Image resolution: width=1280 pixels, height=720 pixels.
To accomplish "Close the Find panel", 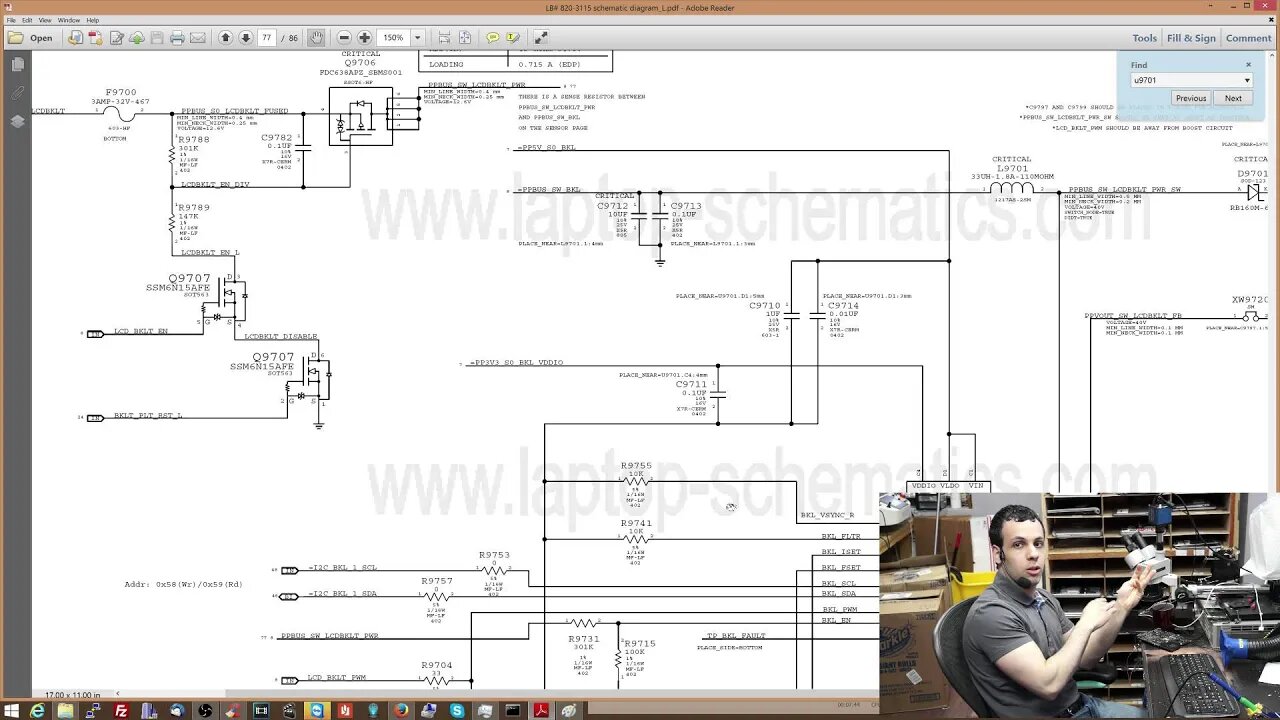I will coord(1248,65).
